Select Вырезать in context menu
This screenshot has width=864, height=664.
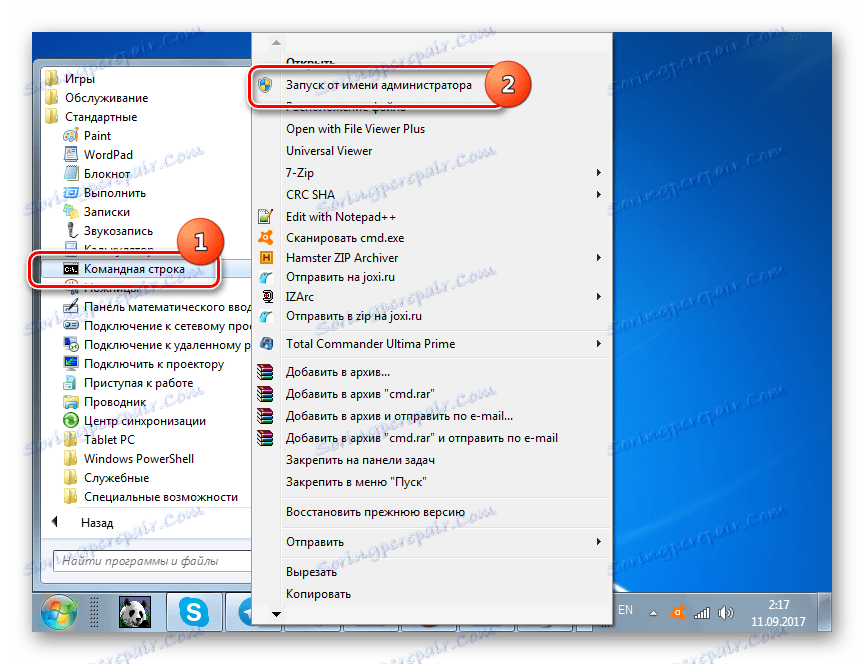[311, 572]
